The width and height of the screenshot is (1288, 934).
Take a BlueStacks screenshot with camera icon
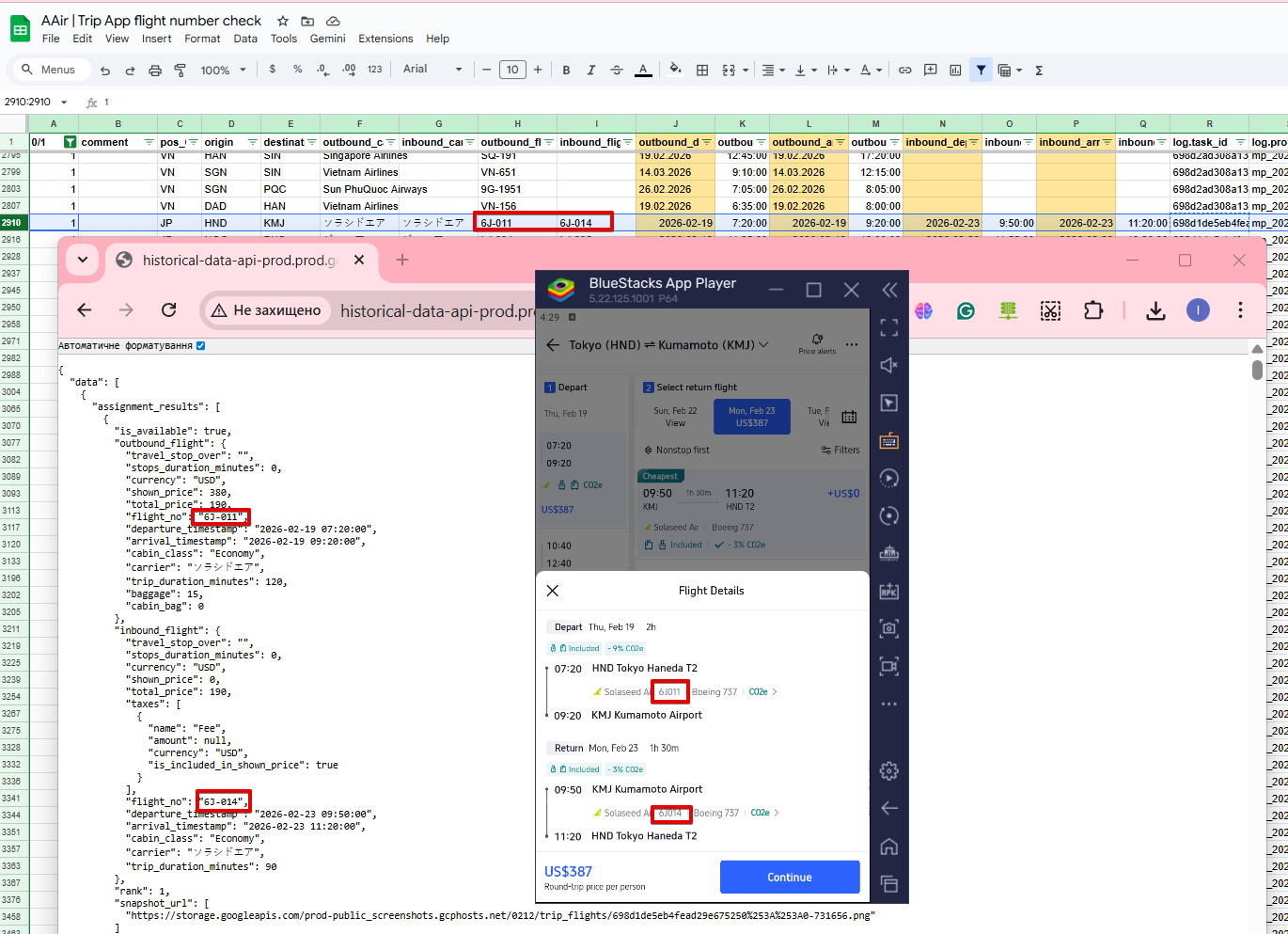888,628
